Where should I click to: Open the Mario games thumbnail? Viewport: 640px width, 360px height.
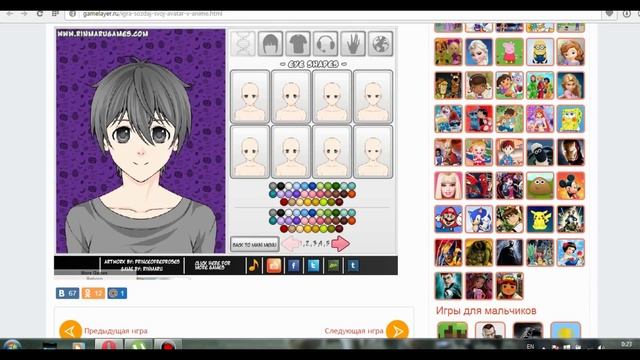448,219
